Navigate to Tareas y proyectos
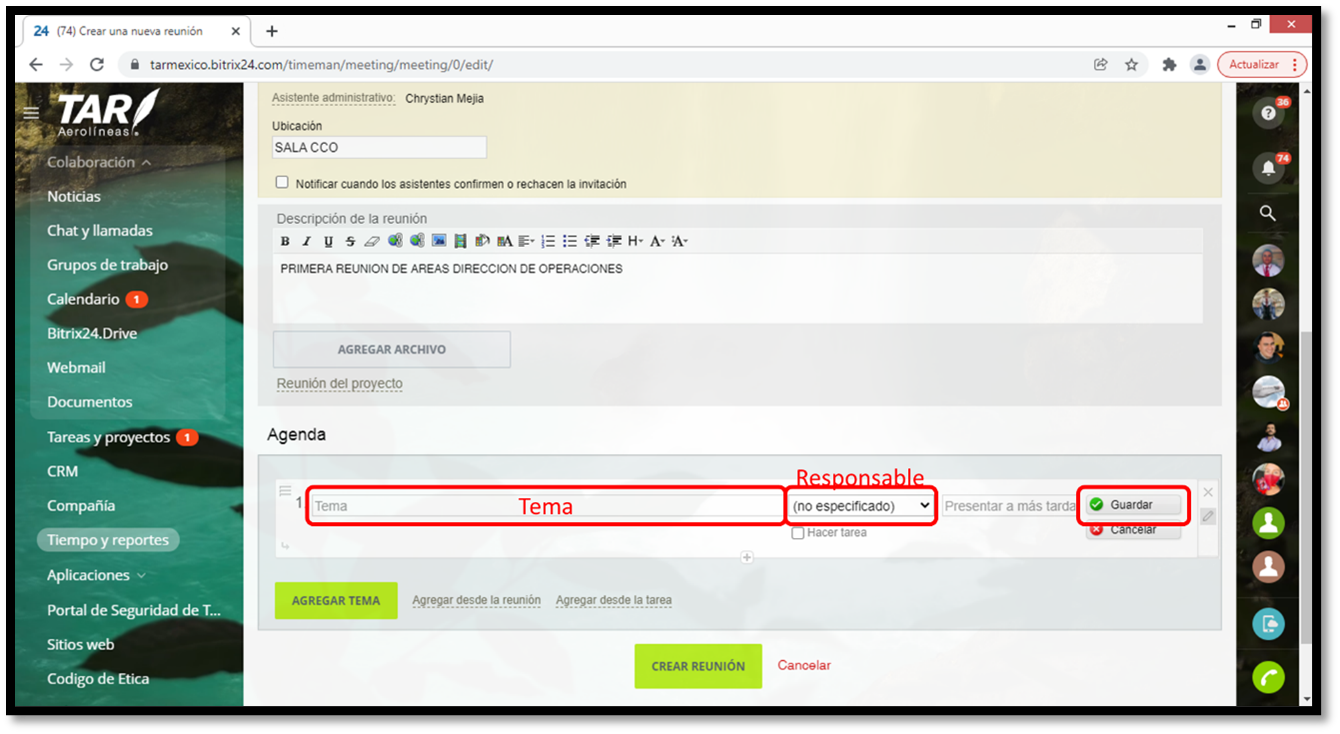Viewport: 1340px width, 734px height. pos(108,436)
